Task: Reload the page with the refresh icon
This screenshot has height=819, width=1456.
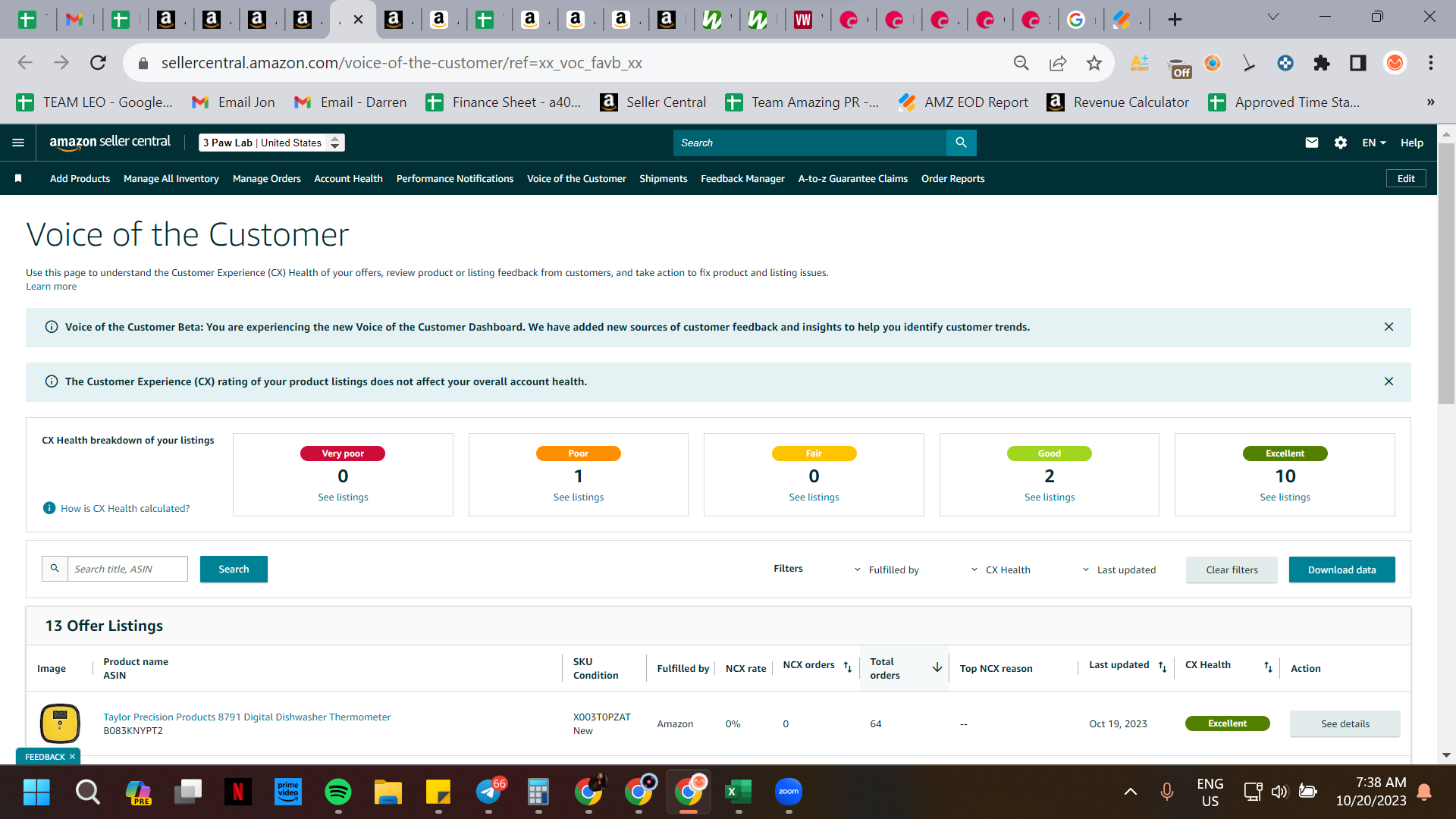Action: 98,63
